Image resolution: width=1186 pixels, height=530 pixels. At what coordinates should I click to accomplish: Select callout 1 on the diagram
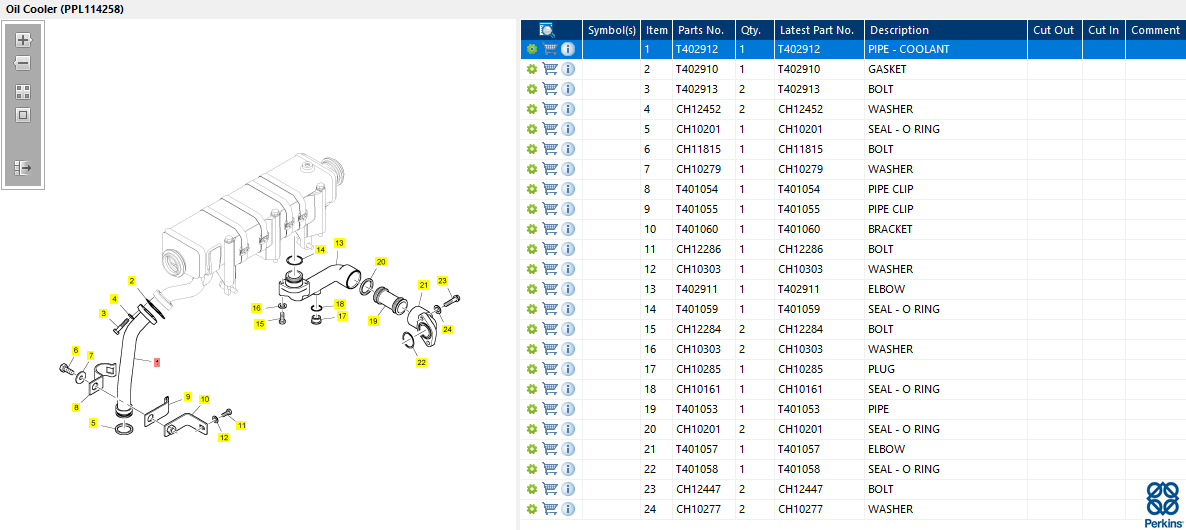pyautogui.click(x=157, y=362)
